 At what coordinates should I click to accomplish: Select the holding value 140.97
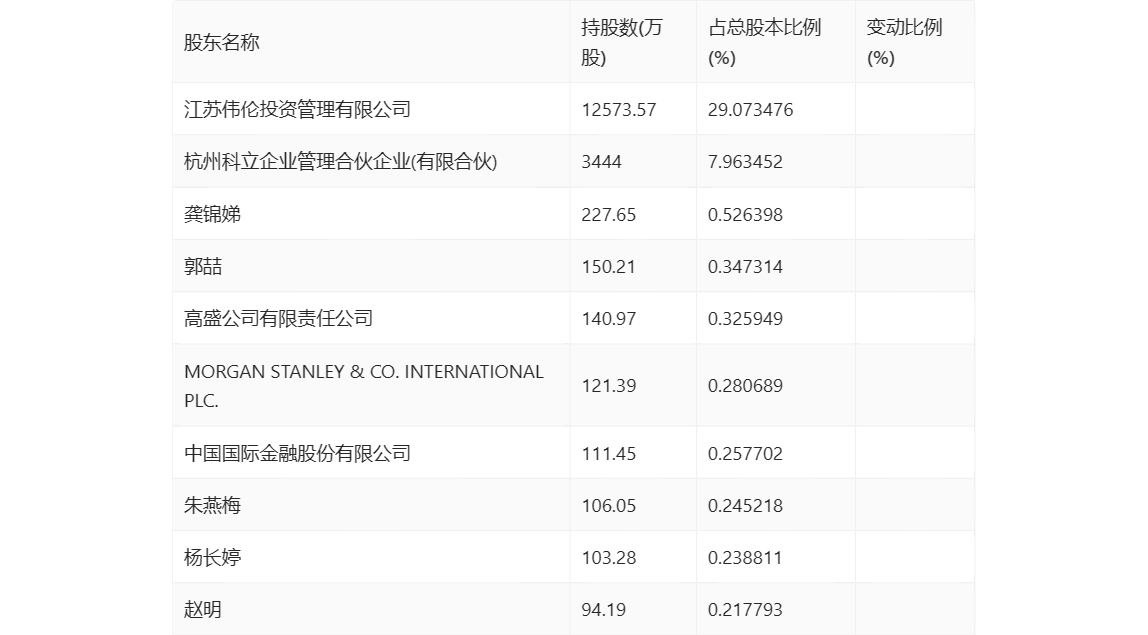tap(608, 319)
